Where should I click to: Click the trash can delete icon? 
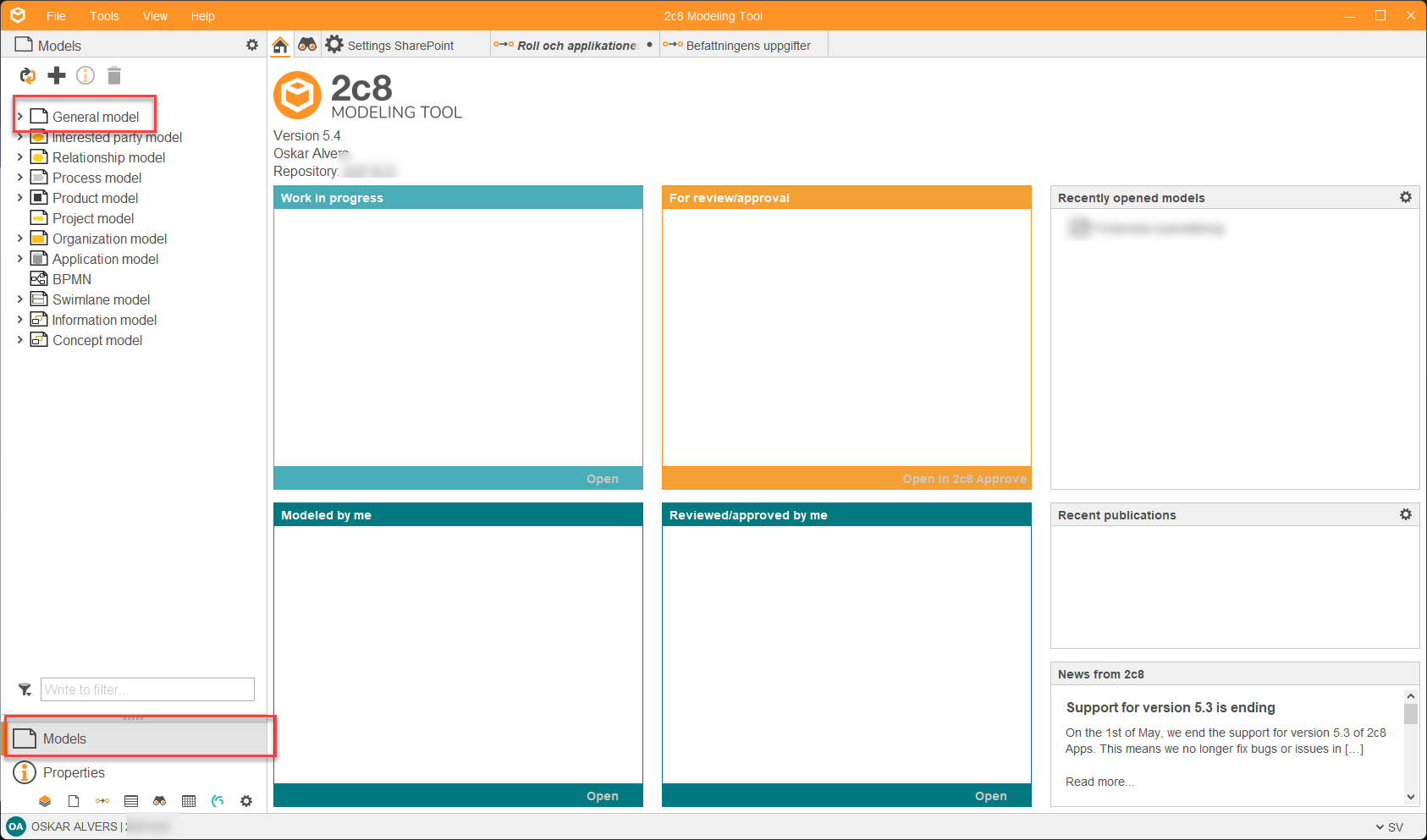[x=114, y=76]
